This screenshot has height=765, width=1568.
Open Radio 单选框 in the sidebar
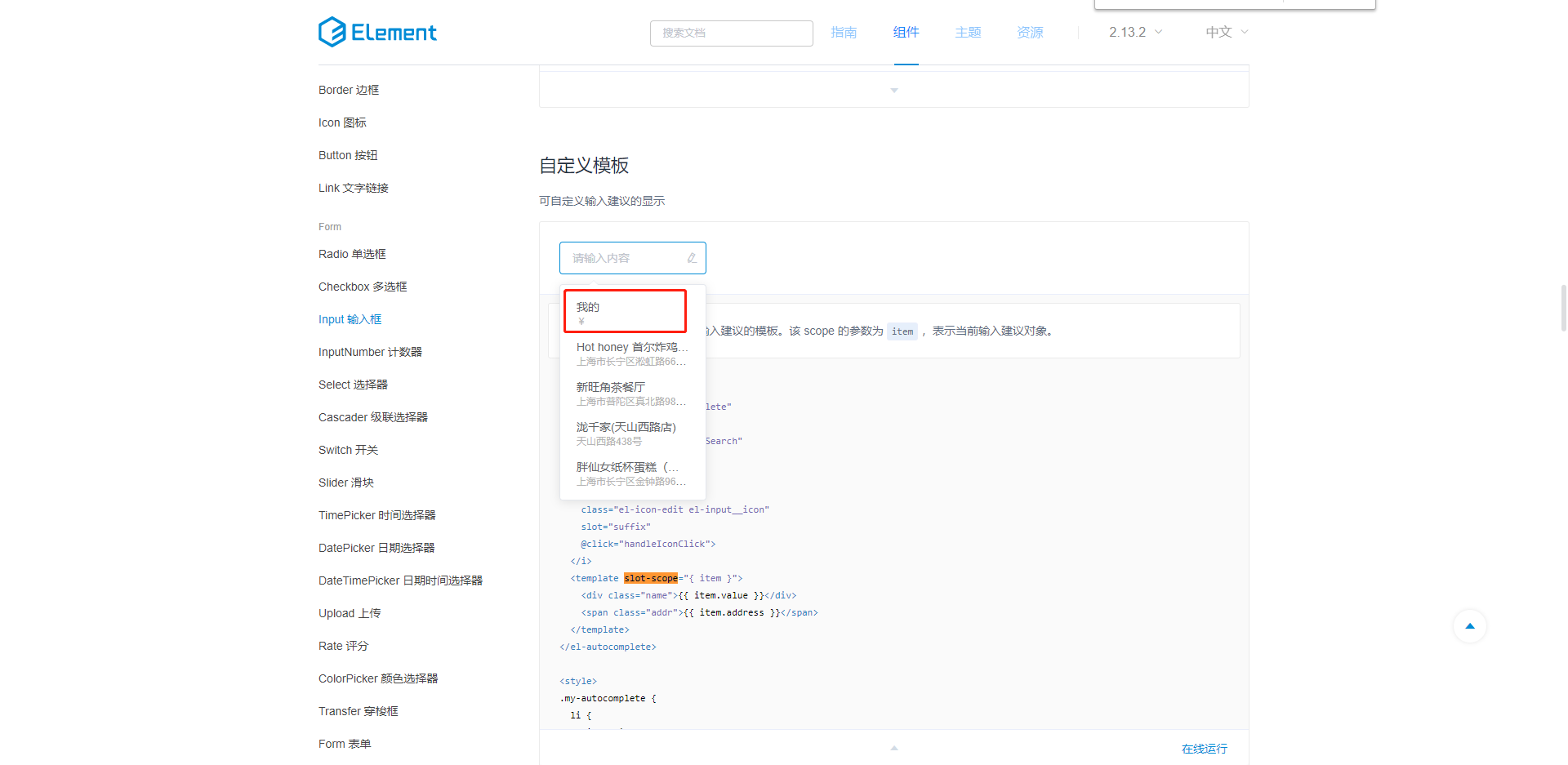[352, 254]
